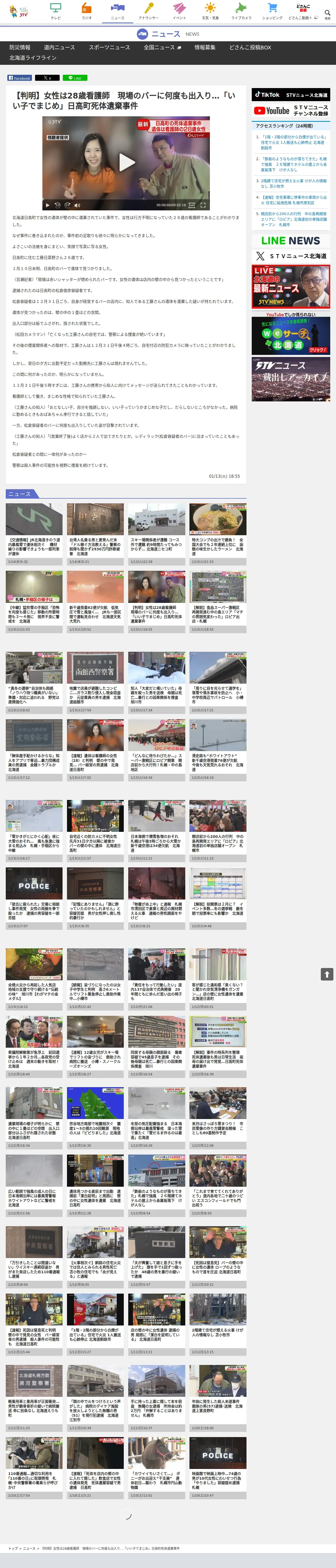Toggle video captions icon
The image size is (336, 1568).
pos(192,205)
